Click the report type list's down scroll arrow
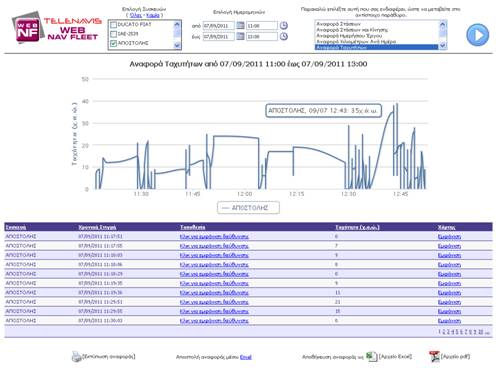Viewport: 496px width, 368px height. coord(443,45)
